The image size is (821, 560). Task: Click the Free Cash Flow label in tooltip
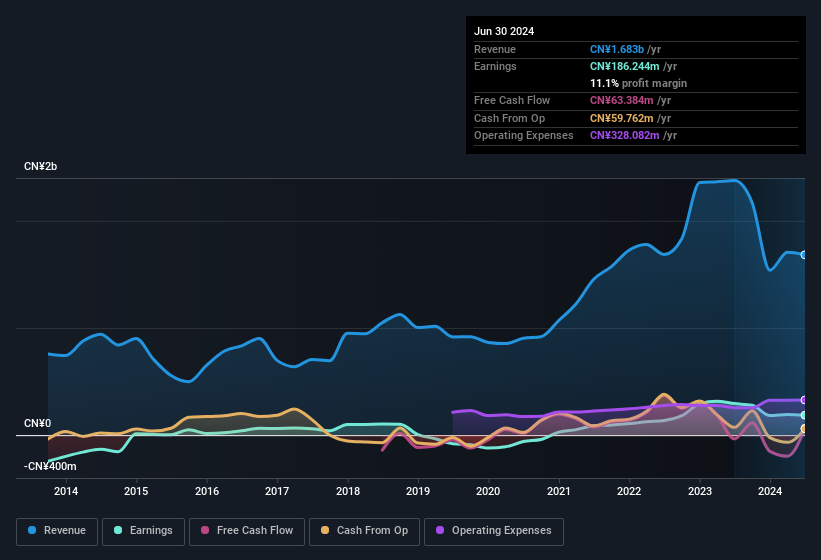512,100
